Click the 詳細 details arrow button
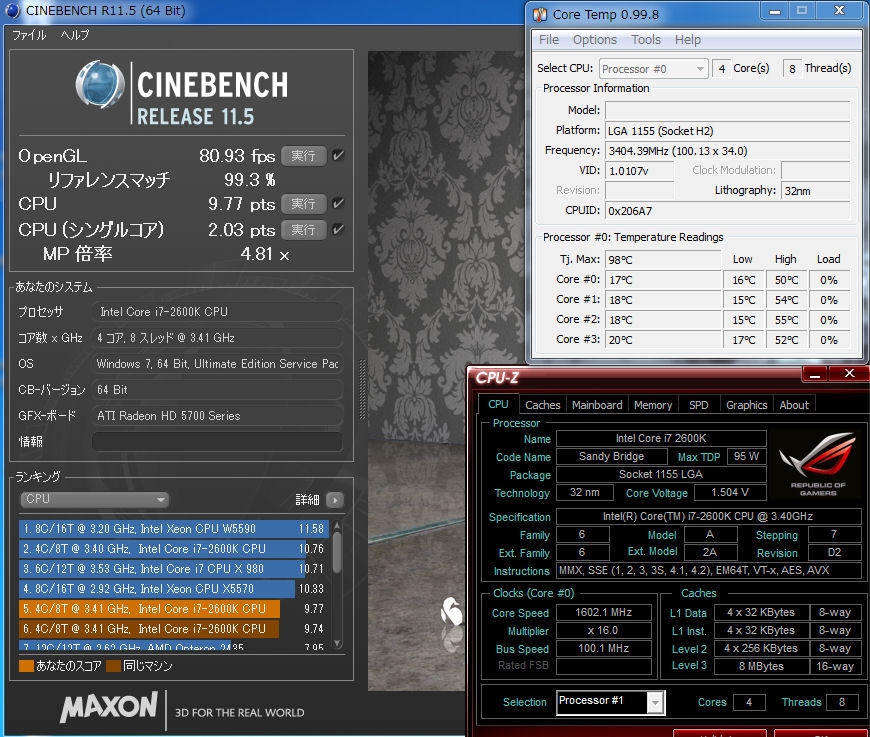This screenshot has height=737, width=870. 335,500
